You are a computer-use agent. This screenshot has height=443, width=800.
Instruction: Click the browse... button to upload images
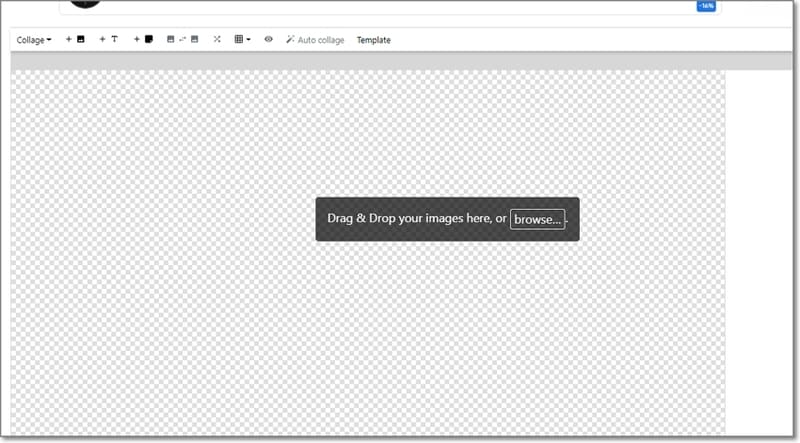tap(537, 219)
